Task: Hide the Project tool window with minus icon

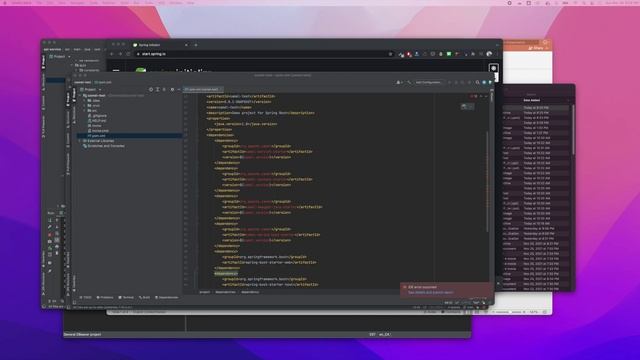Action: pos(178,89)
